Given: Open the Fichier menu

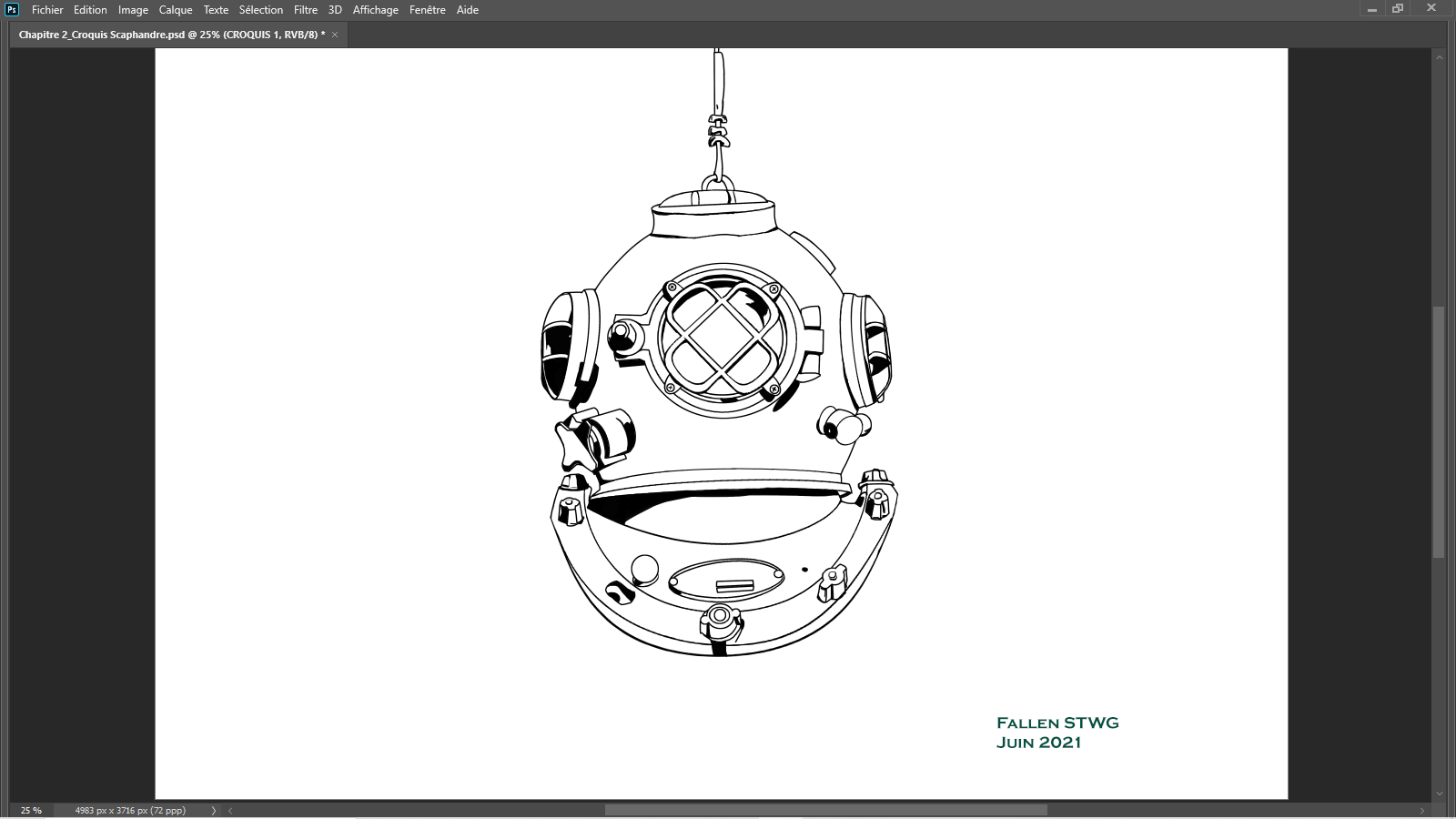Looking at the screenshot, I should click(47, 10).
